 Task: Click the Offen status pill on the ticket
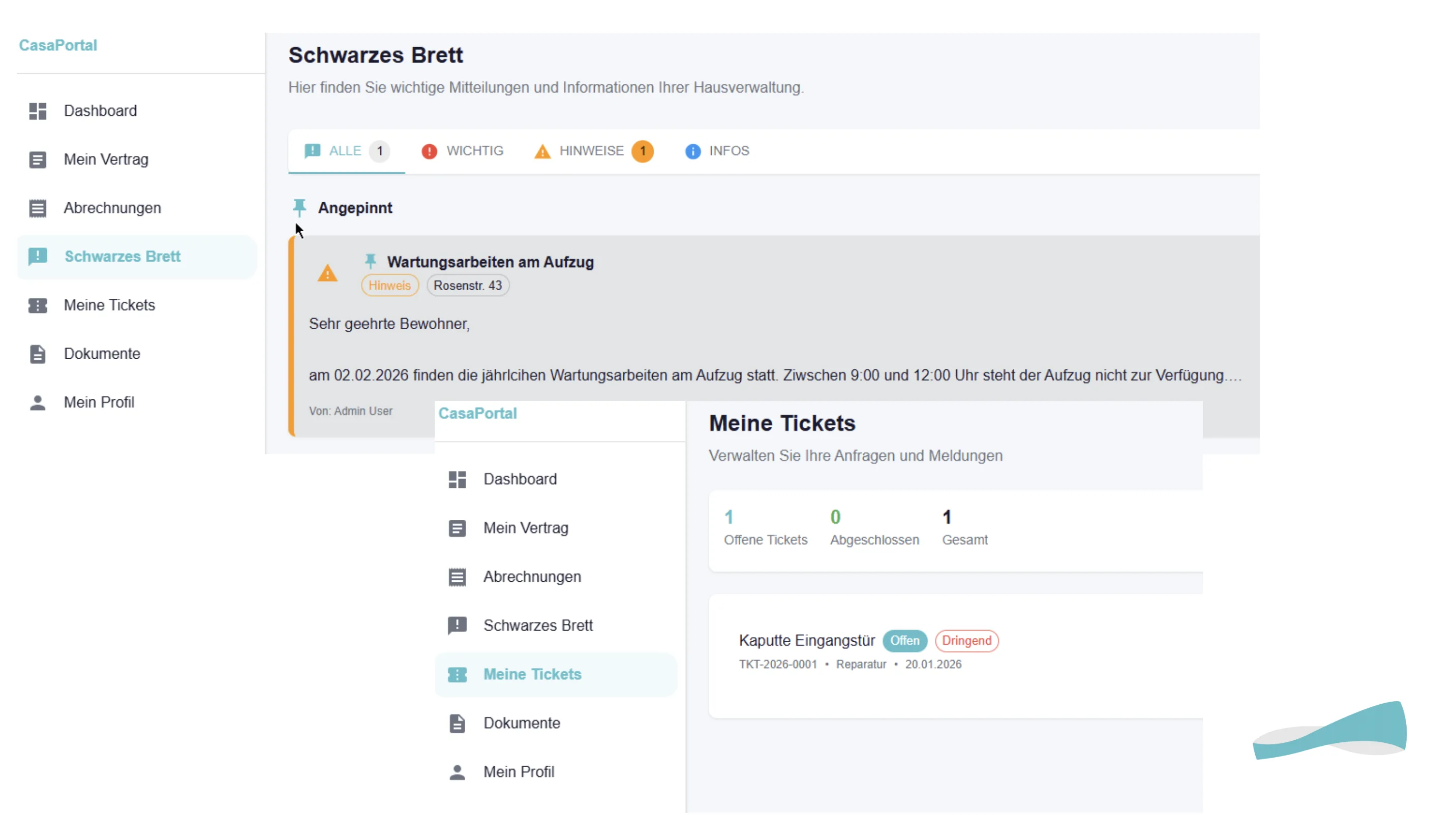(904, 641)
